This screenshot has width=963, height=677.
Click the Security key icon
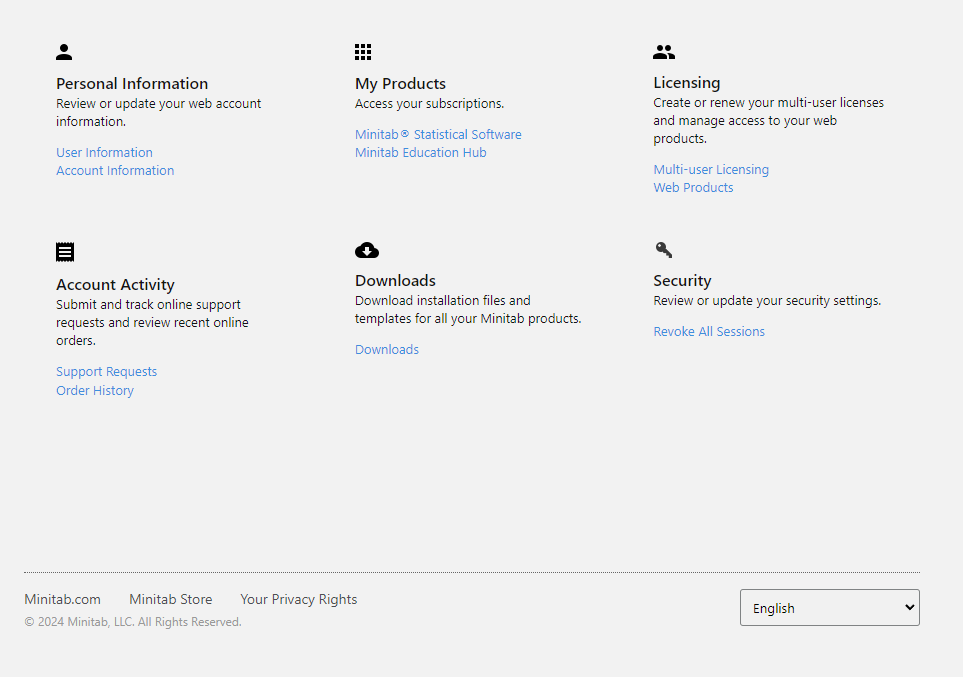click(664, 250)
